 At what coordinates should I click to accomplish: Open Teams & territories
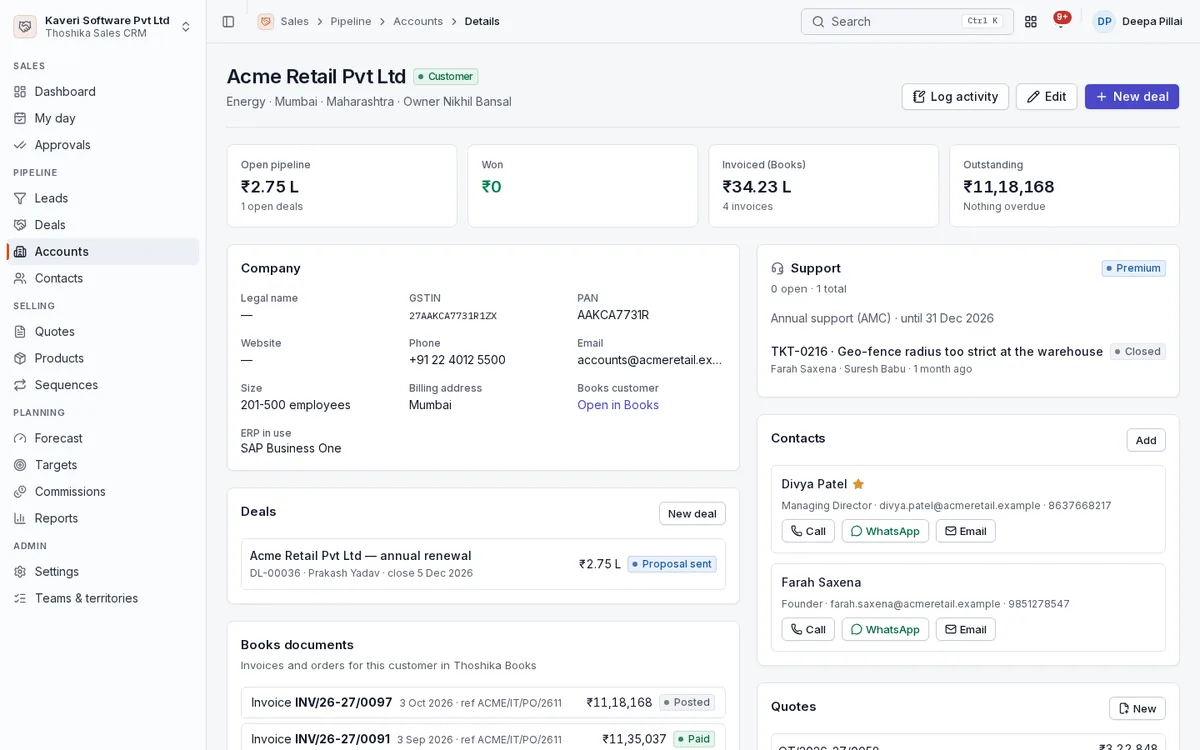(x=103, y=598)
